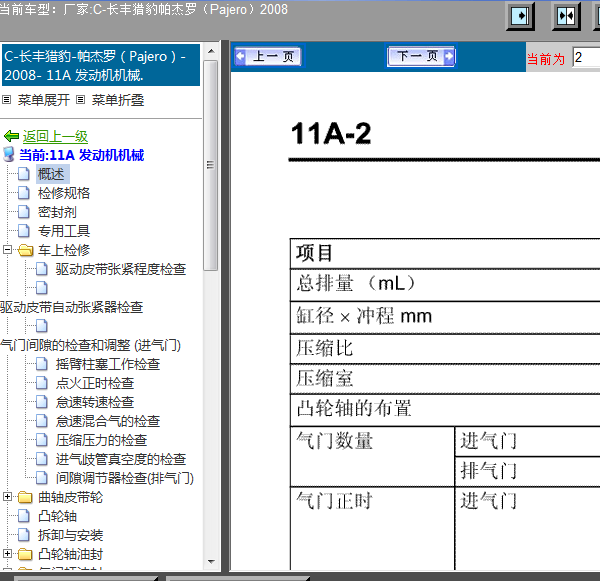Click document icon beside 凸轮轴
The height and width of the screenshot is (581, 600).
(24, 516)
